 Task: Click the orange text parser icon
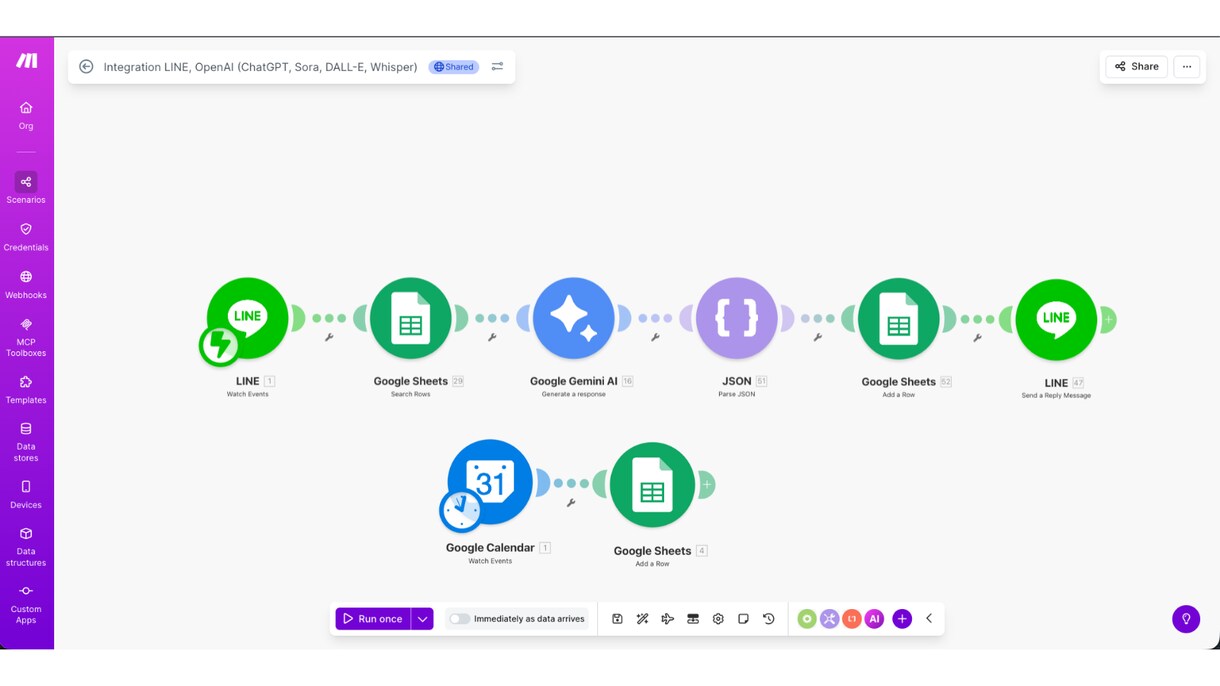pos(852,619)
